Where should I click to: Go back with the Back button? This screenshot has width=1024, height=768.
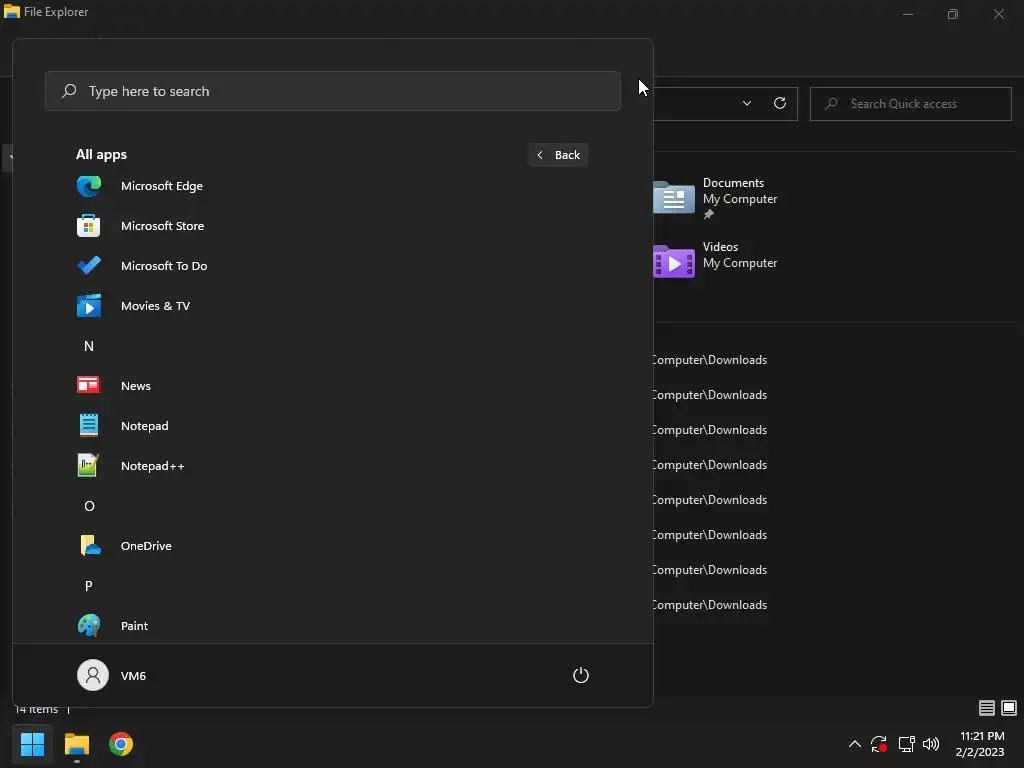tap(558, 155)
